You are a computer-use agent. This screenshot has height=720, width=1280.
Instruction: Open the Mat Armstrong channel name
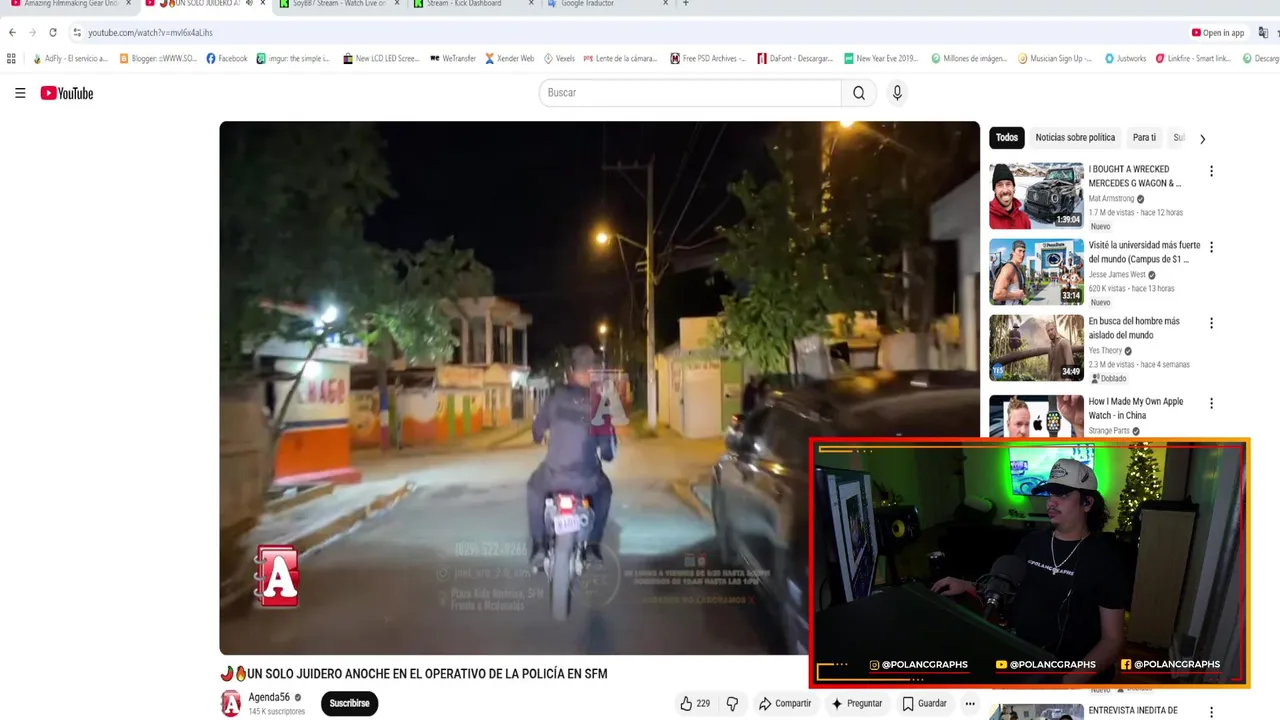[1112, 199]
